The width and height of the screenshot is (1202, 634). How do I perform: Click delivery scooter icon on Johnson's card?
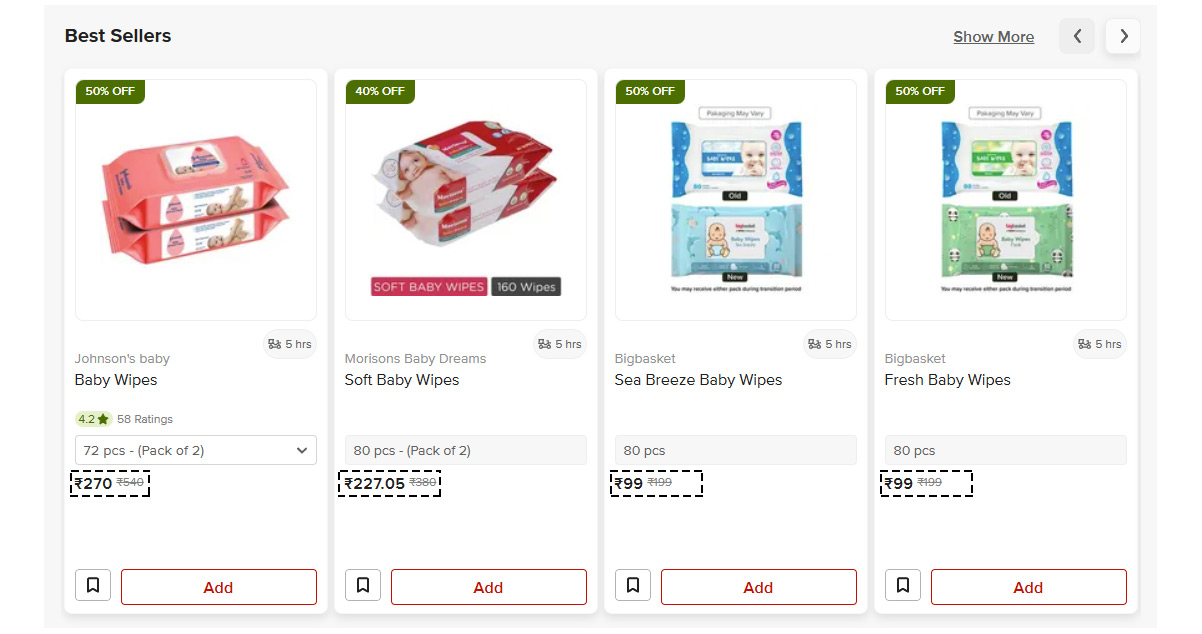tap(274, 344)
